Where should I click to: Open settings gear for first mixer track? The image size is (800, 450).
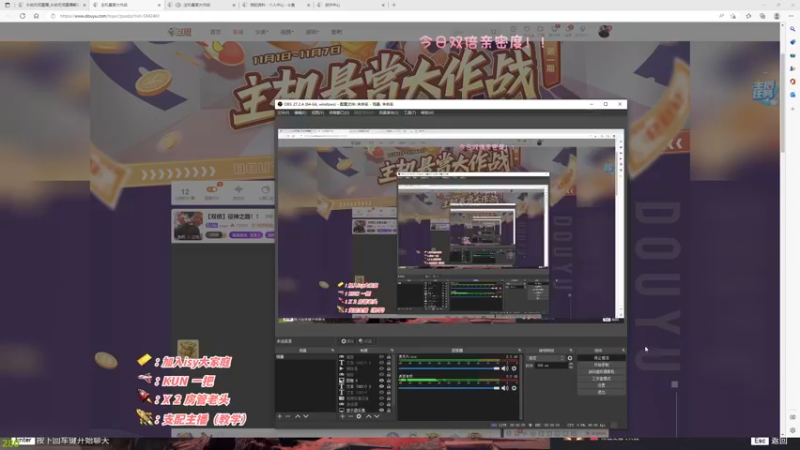tap(514, 368)
